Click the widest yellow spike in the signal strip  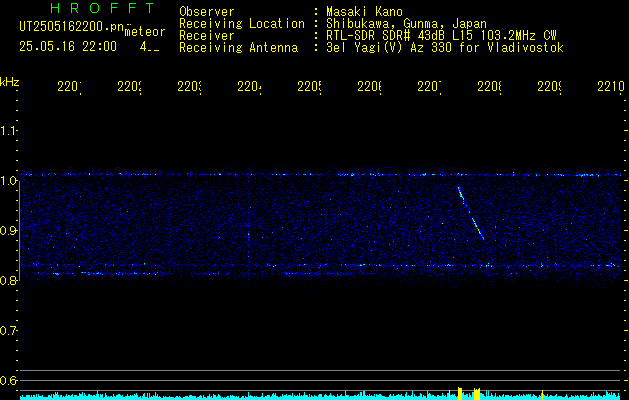tap(477, 394)
